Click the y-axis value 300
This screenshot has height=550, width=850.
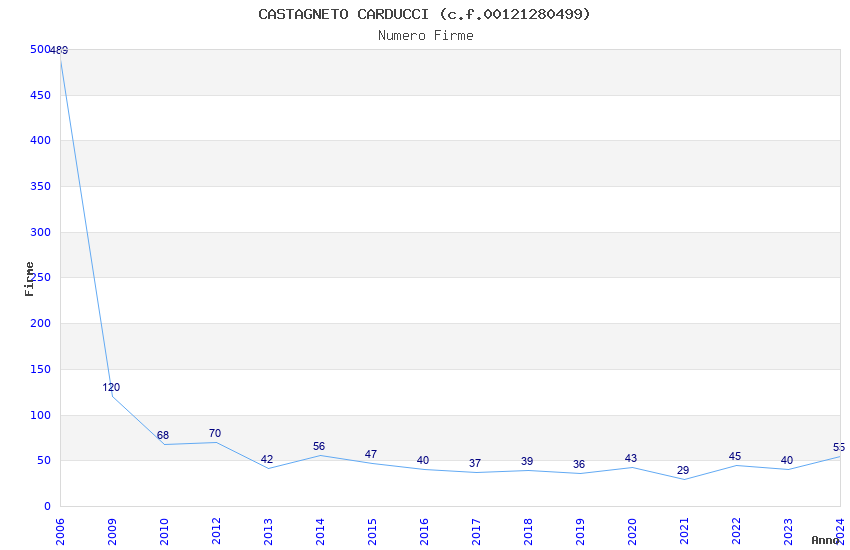pos(41,232)
